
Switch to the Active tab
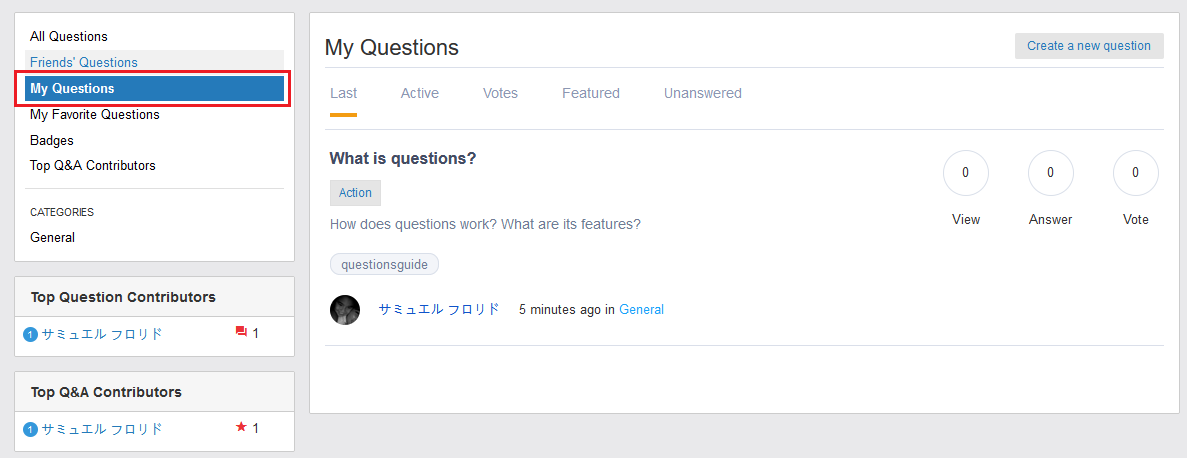tap(419, 93)
